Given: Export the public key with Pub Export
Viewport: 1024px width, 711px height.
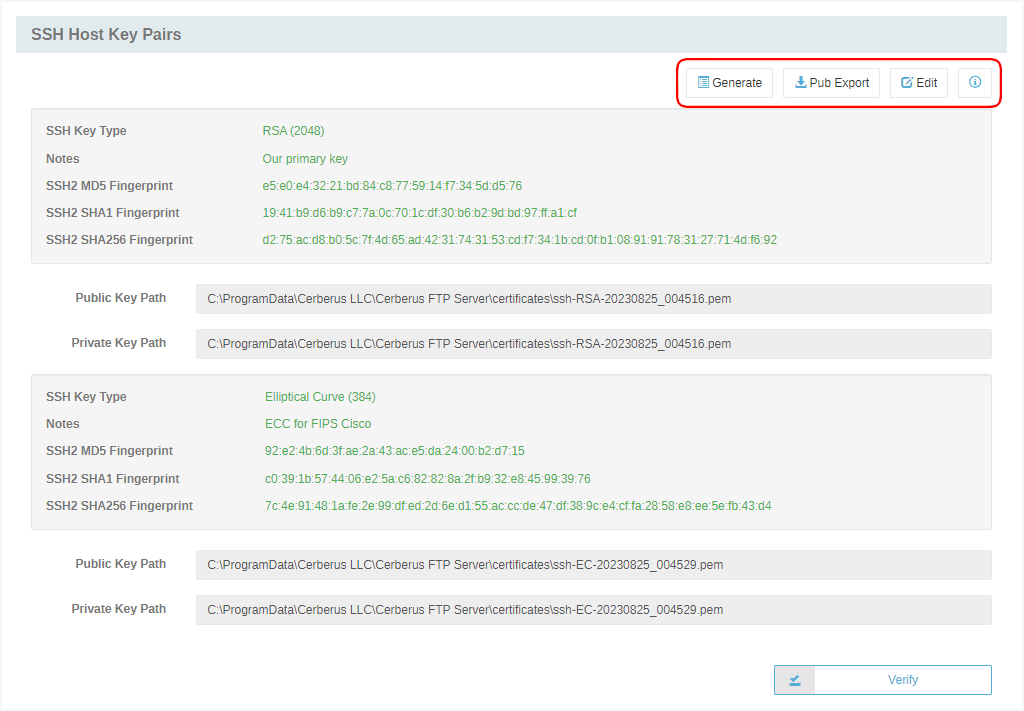Looking at the screenshot, I should pos(831,82).
